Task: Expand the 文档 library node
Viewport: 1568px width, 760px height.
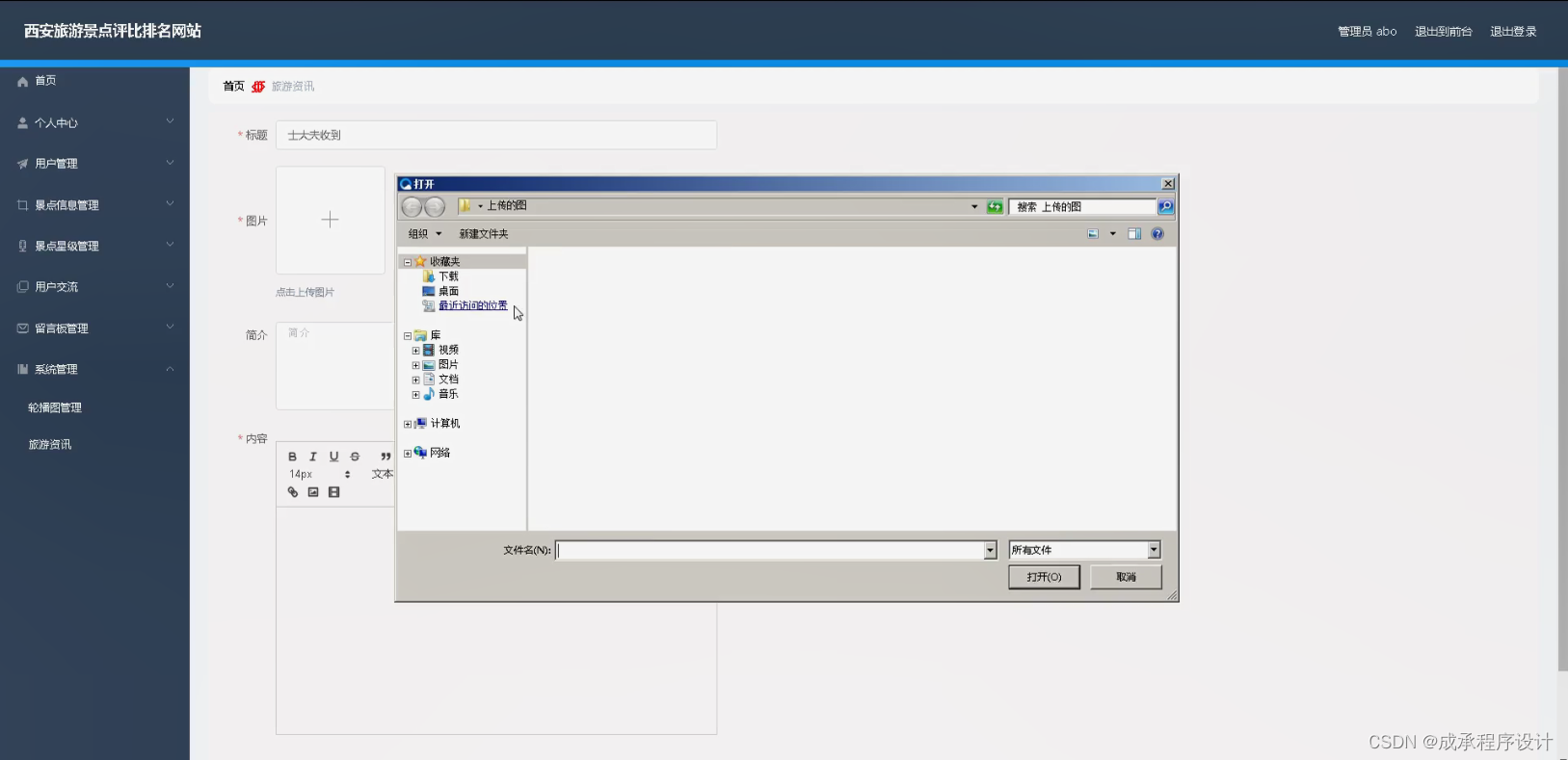Action: point(415,380)
